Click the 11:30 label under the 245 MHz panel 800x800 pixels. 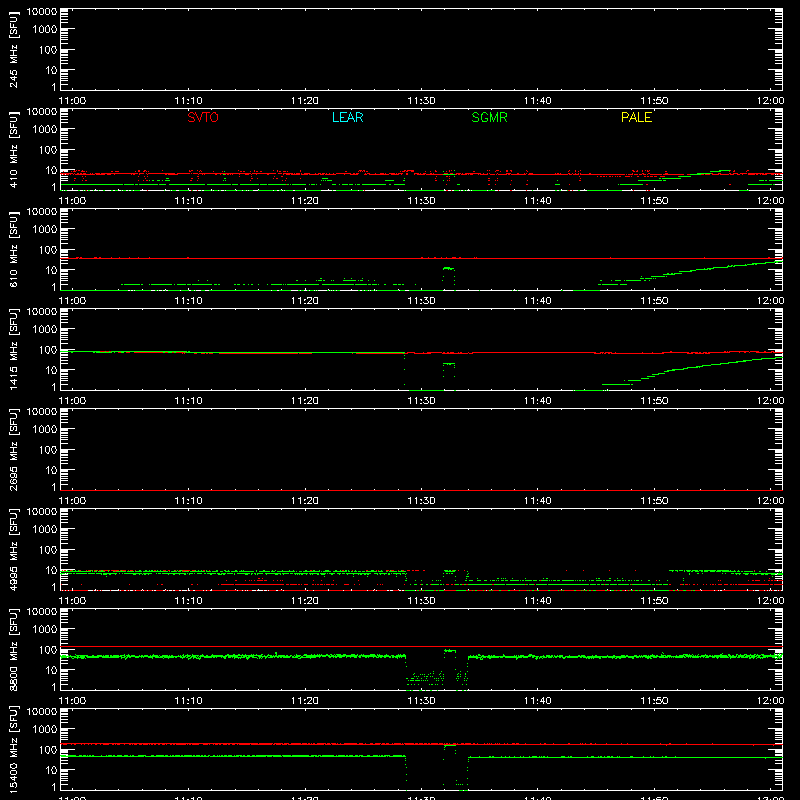(x=421, y=101)
